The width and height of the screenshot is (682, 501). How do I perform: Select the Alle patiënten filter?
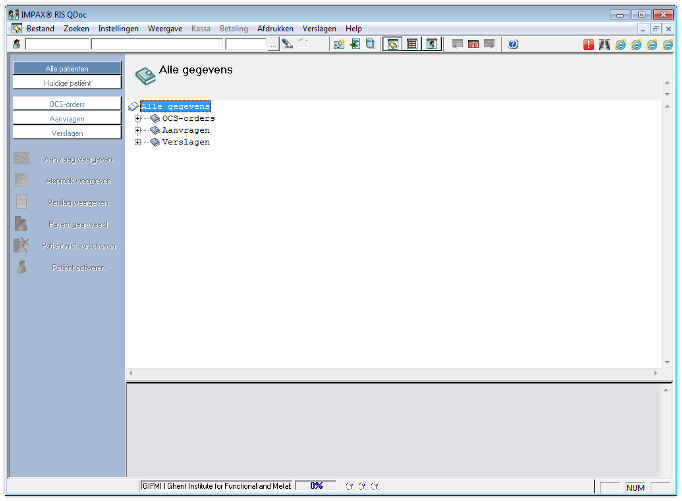67,68
